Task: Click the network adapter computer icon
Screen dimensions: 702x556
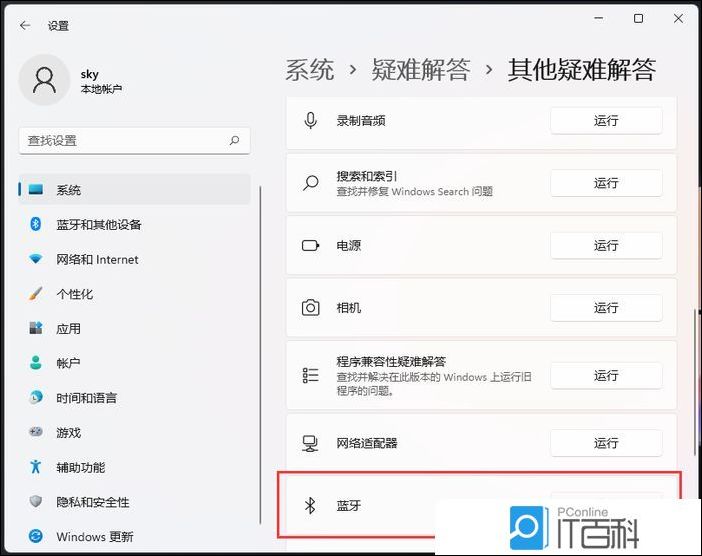Action: (x=310, y=443)
